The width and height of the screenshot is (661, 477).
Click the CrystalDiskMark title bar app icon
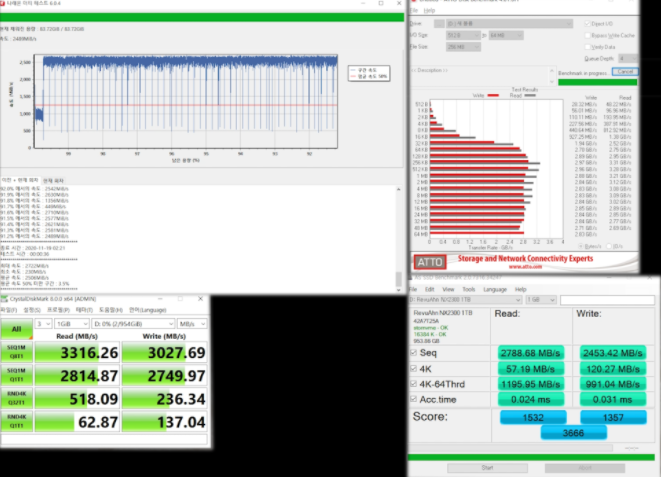4,299
